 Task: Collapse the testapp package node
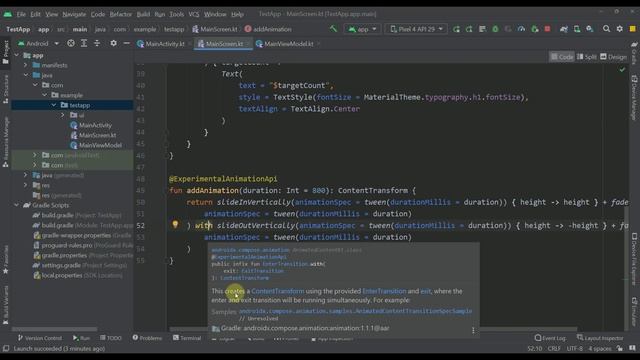pyautogui.click(x=53, y=105)
